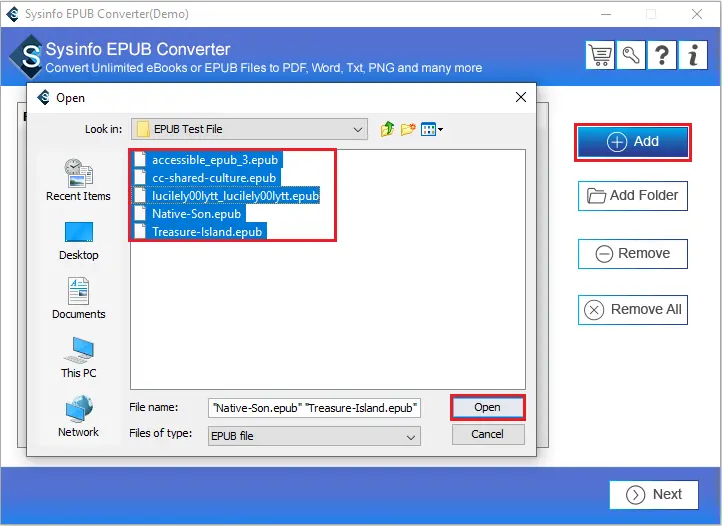Image resolution: width=722 pixels, height=526 pixels.
Task: Click the Open button in dialog
Action: pos(488,407)
